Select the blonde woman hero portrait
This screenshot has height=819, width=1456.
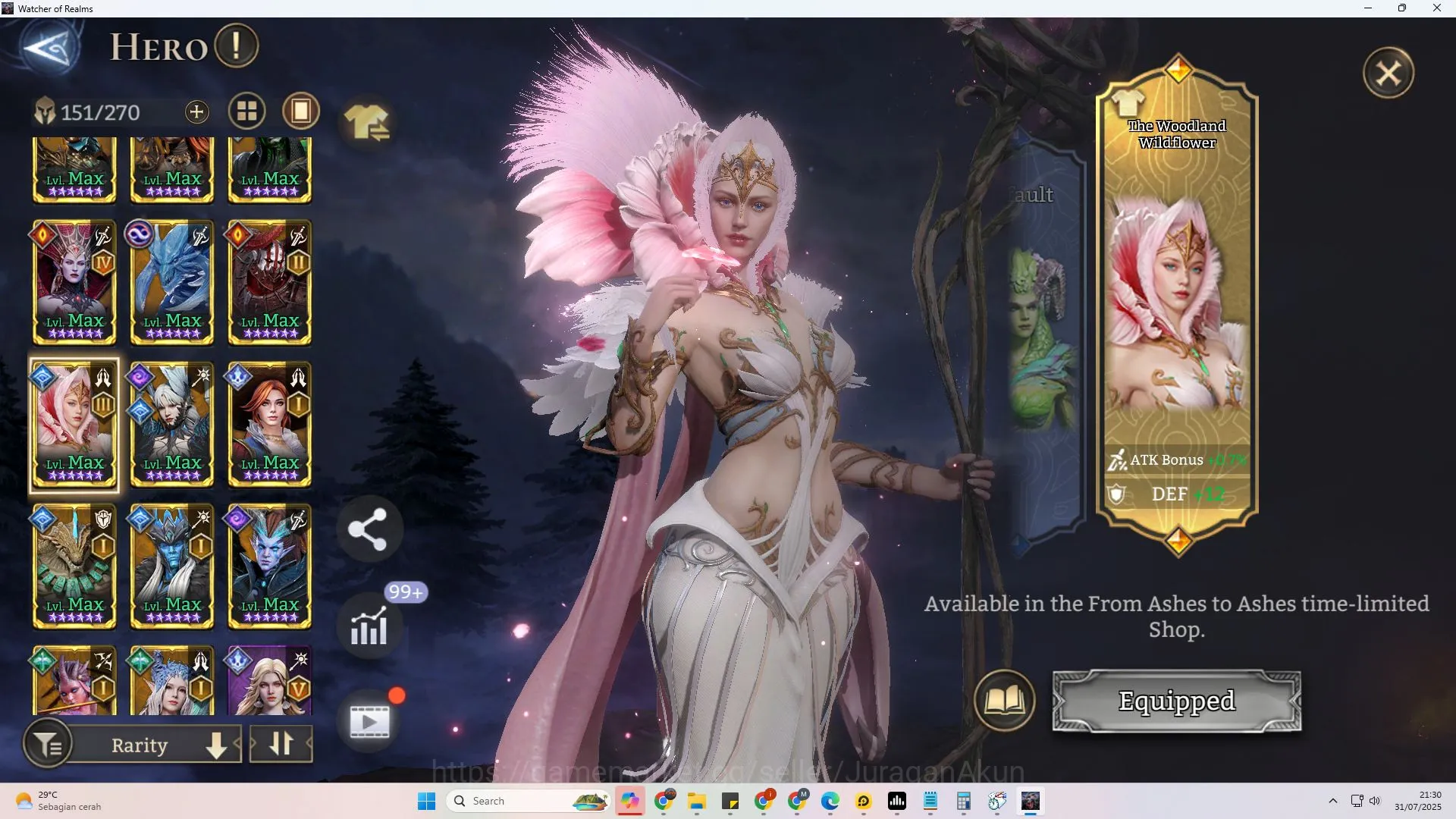click(270, 681)
